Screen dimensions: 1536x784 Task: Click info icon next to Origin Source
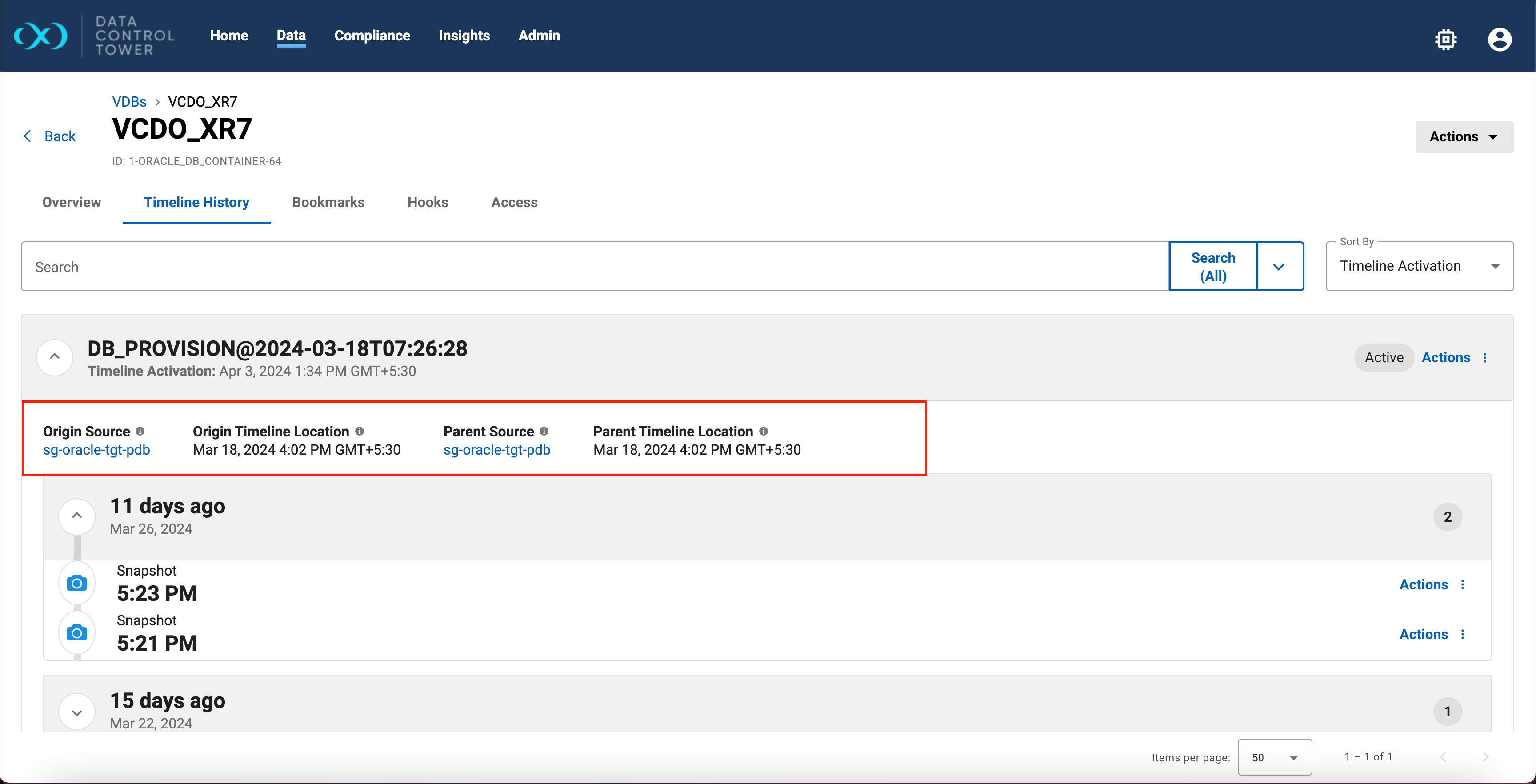140,431
